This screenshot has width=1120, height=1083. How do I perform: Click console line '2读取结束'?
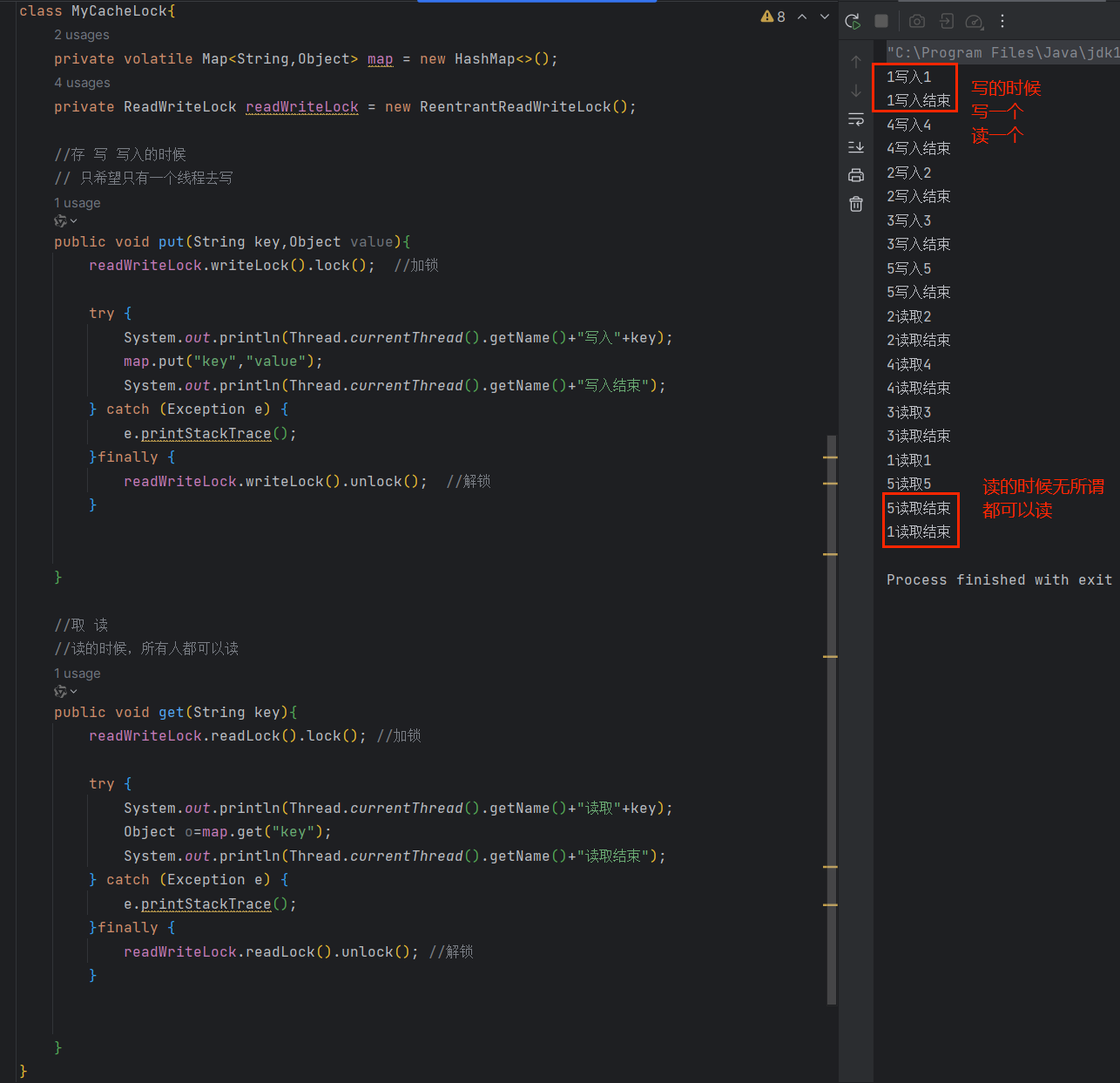(x=919, y=341)
